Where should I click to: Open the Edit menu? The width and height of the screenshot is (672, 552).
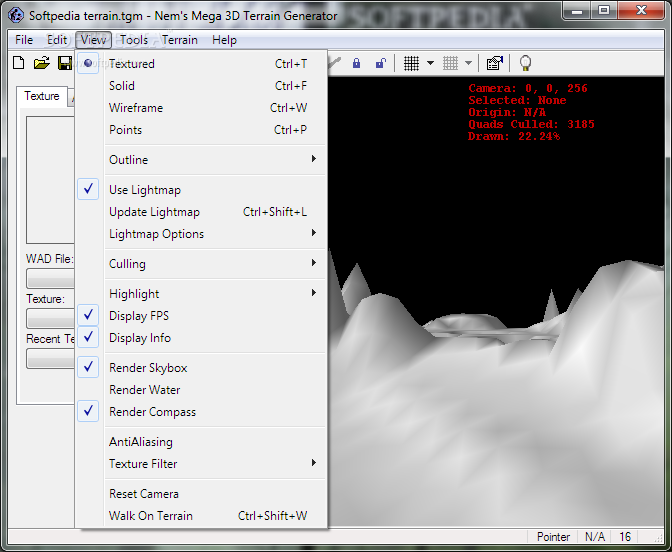(x=57, y=40)
